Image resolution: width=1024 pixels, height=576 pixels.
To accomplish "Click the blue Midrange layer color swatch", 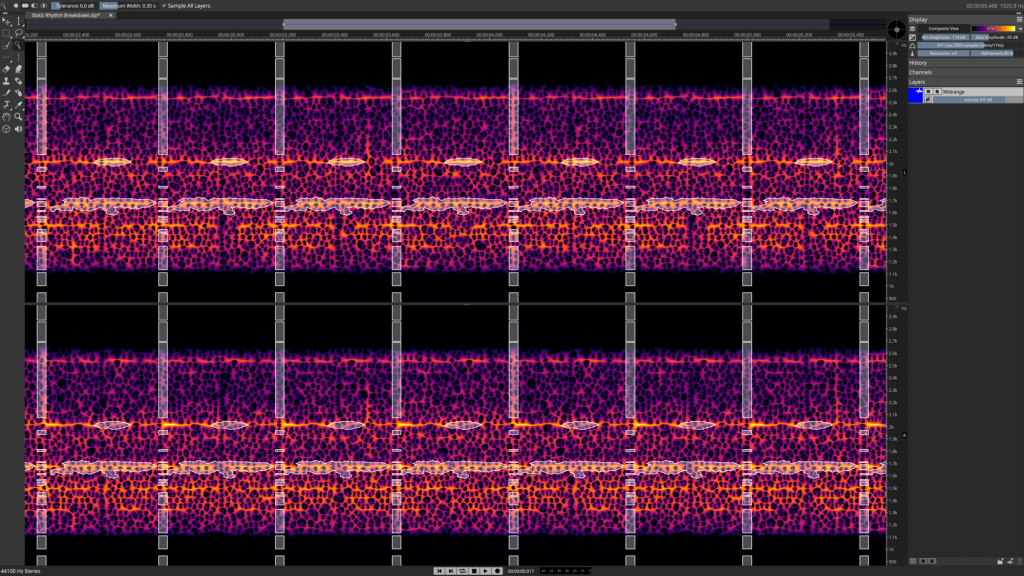I will 916,95.
